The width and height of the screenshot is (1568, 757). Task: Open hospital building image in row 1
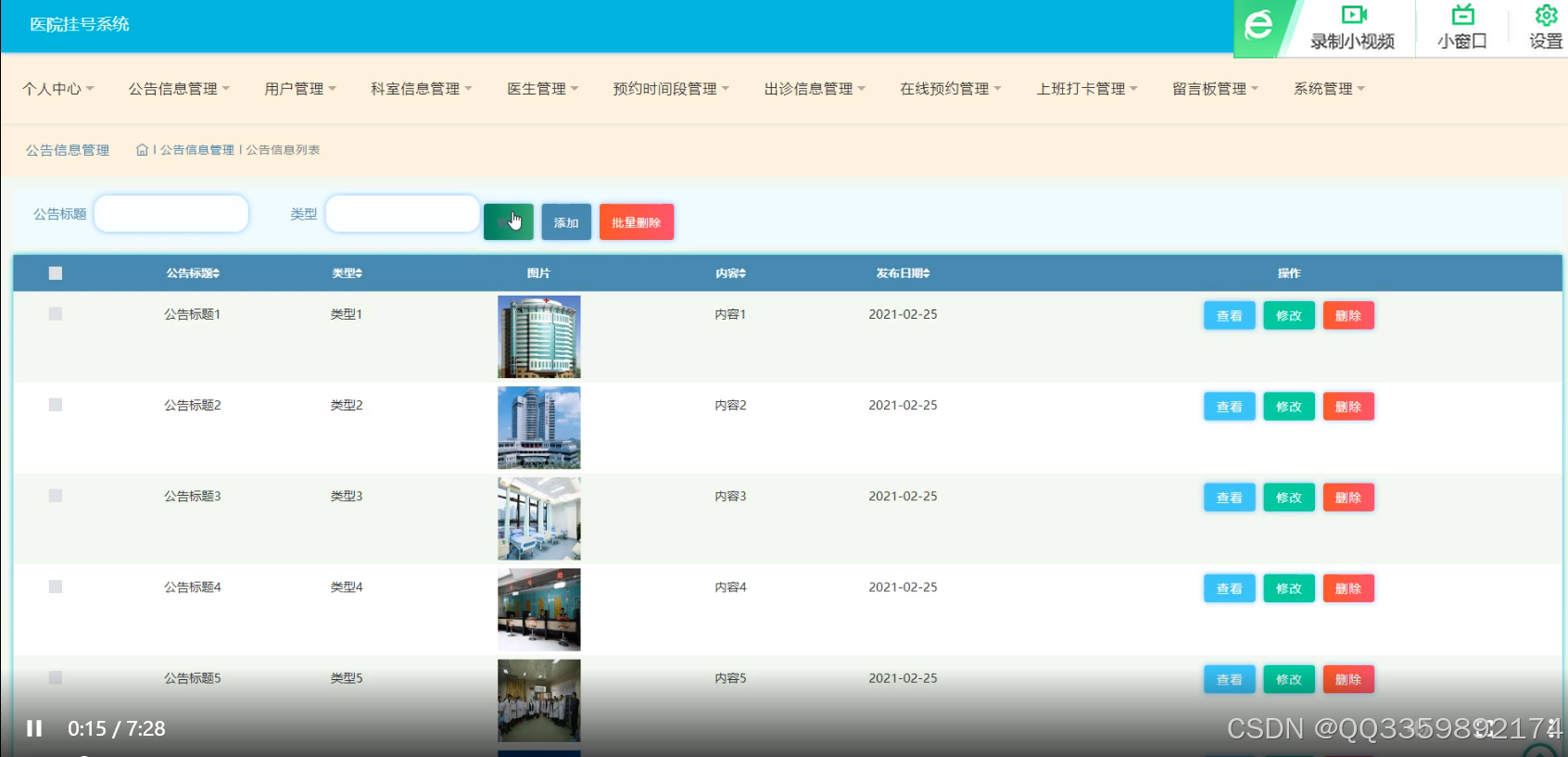click(539, 336)
